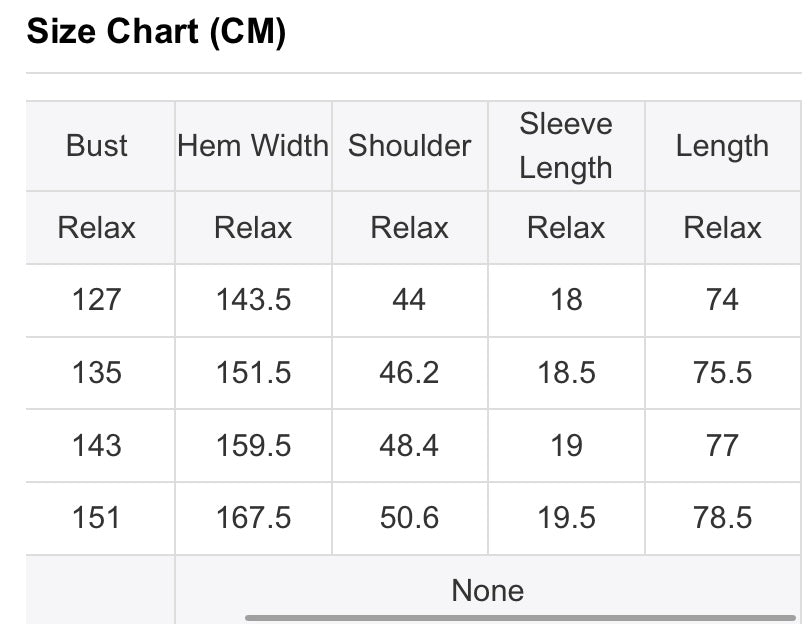Click the Shoulder column header
The width and height of the screenshot is (812, 624).
[410, 146]
